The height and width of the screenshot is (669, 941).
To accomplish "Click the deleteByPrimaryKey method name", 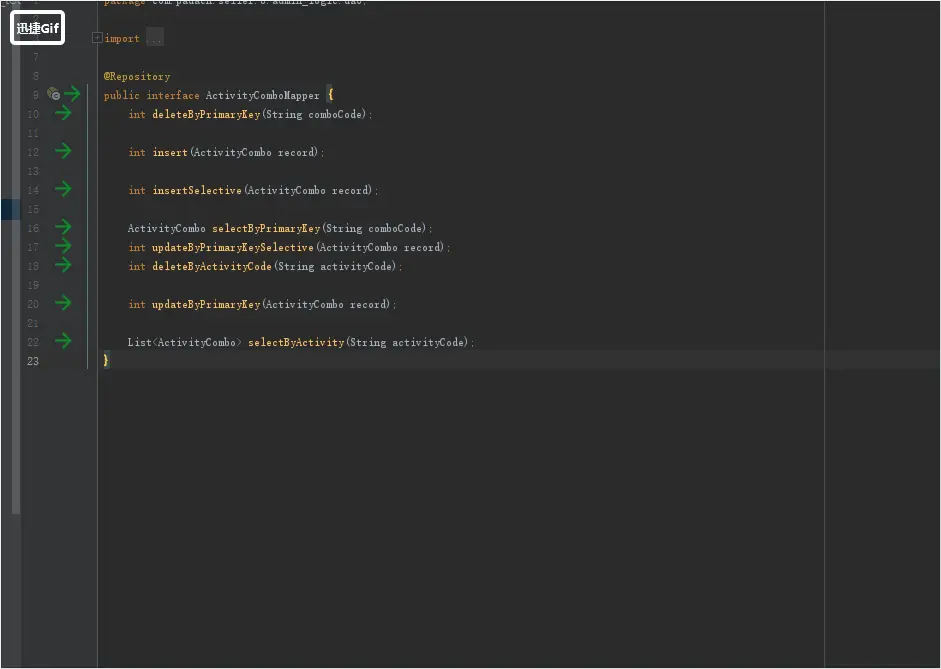I will click(x=206, y=114).
